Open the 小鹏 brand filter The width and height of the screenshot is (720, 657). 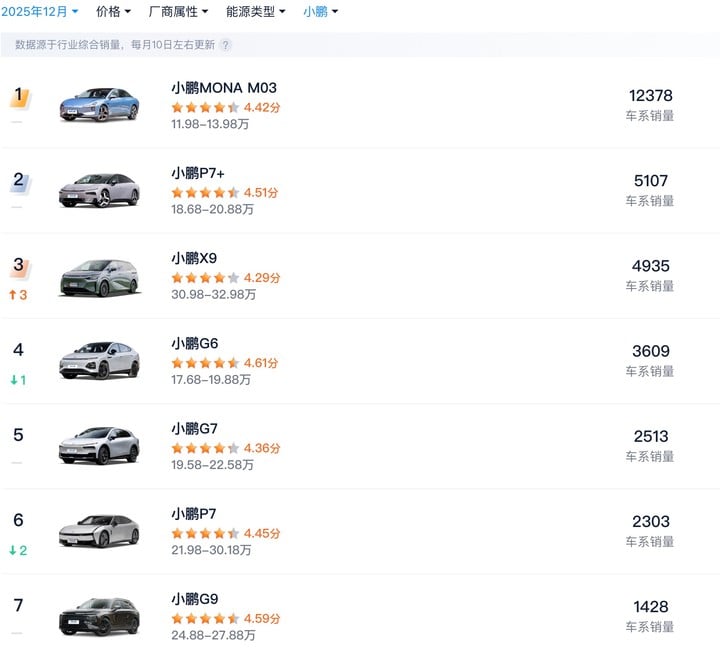pos(321,12)
